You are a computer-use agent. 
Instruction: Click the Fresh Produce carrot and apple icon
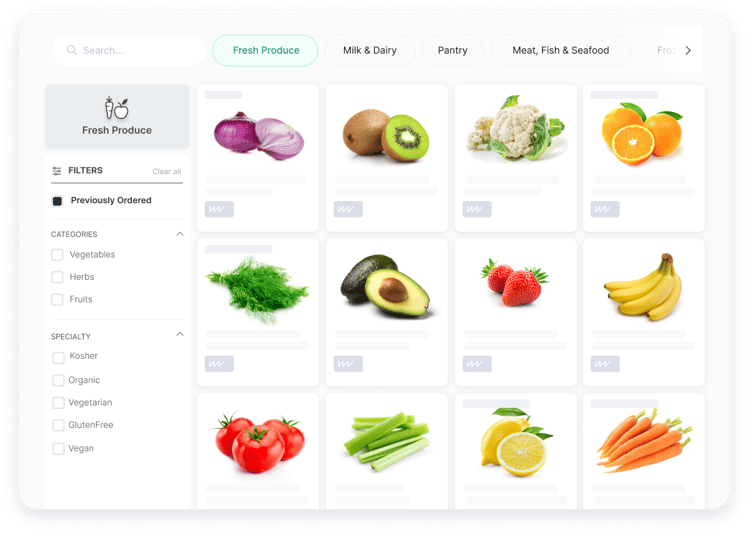point(117,108)
